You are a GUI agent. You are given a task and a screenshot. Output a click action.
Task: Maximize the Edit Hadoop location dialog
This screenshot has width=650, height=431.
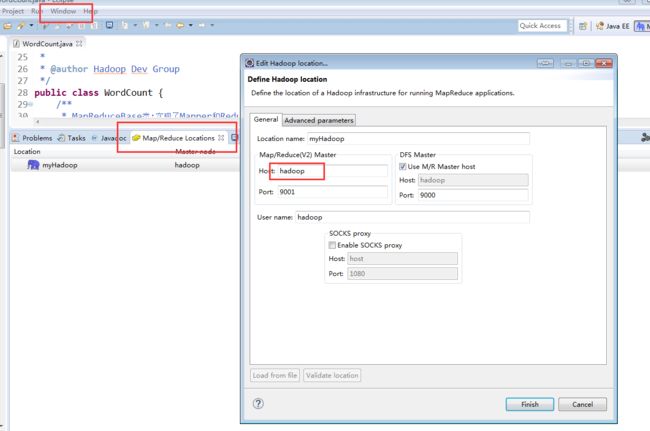pos(586,63)
